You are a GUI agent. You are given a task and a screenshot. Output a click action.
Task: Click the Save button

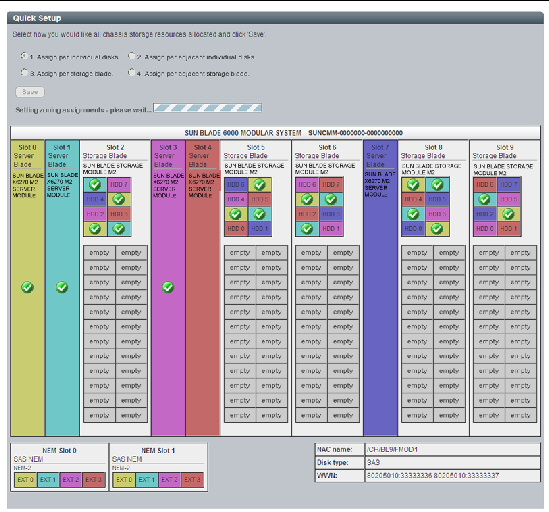point(30,92)
